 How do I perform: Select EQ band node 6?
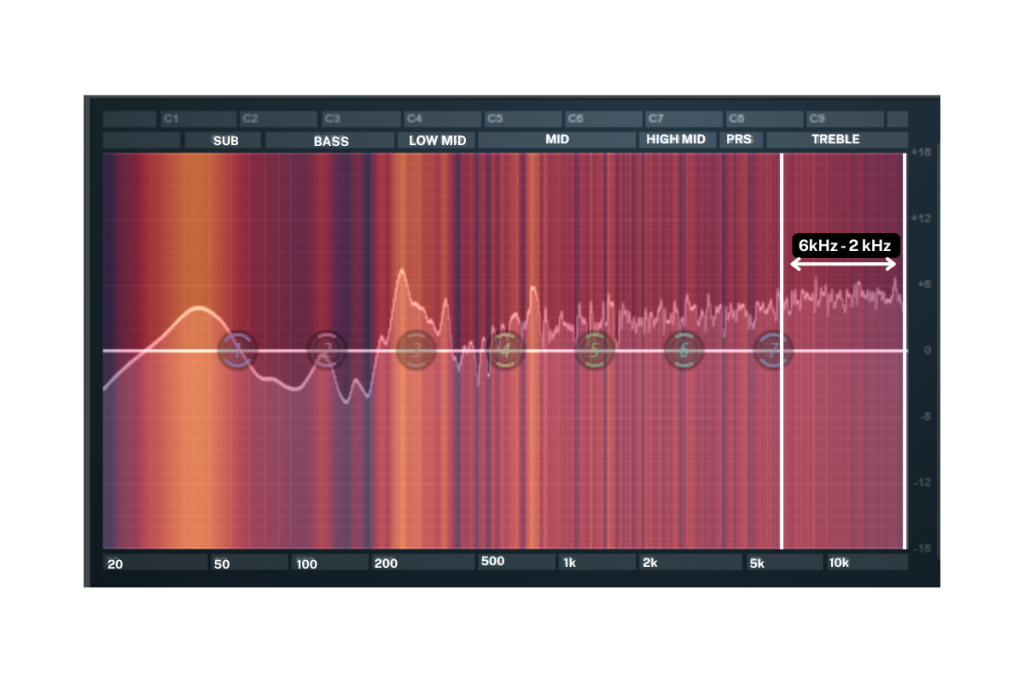point(684,350)
